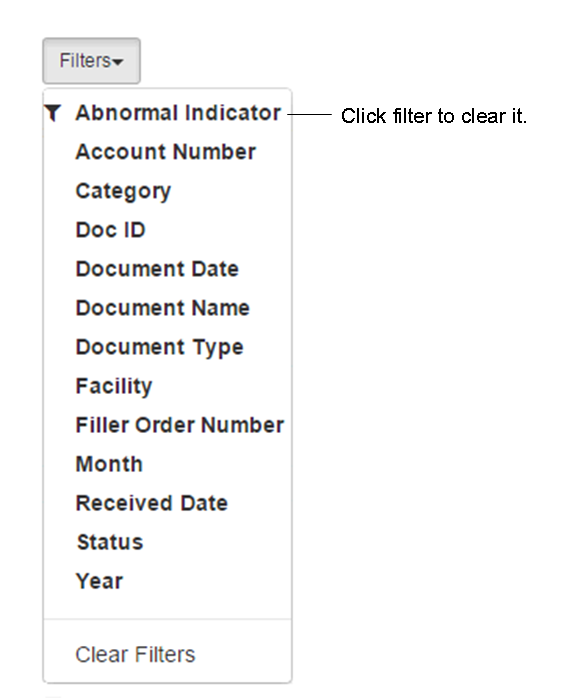This screenshot has height=698, width=566.
Task: Pick the Received Date filter
Action: [152, 503]
